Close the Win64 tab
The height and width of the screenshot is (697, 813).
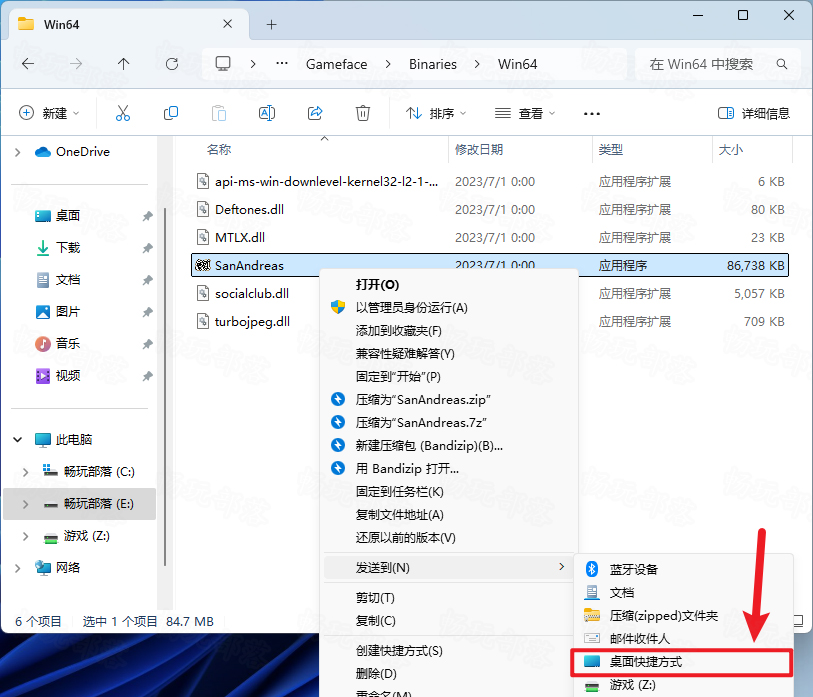(228, 24)
